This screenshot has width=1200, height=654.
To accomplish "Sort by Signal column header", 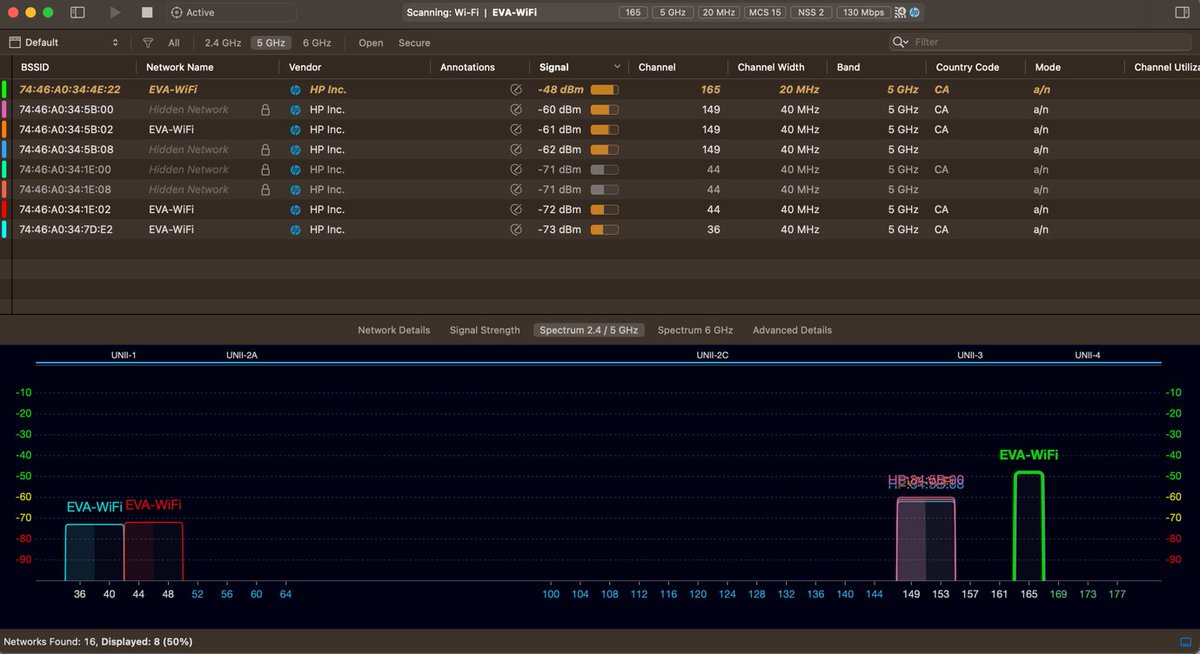I will (554, 67).
